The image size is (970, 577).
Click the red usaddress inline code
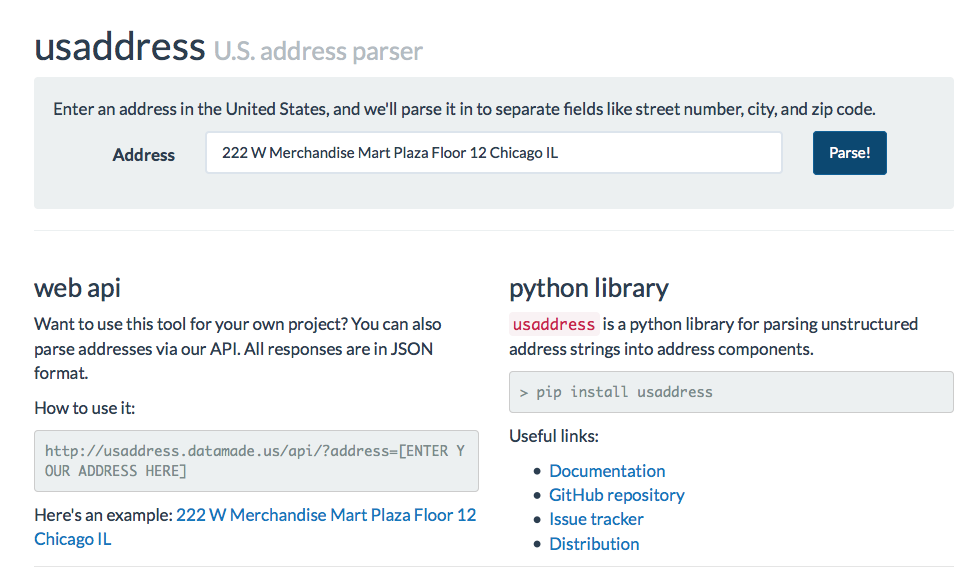click(554, 324)
